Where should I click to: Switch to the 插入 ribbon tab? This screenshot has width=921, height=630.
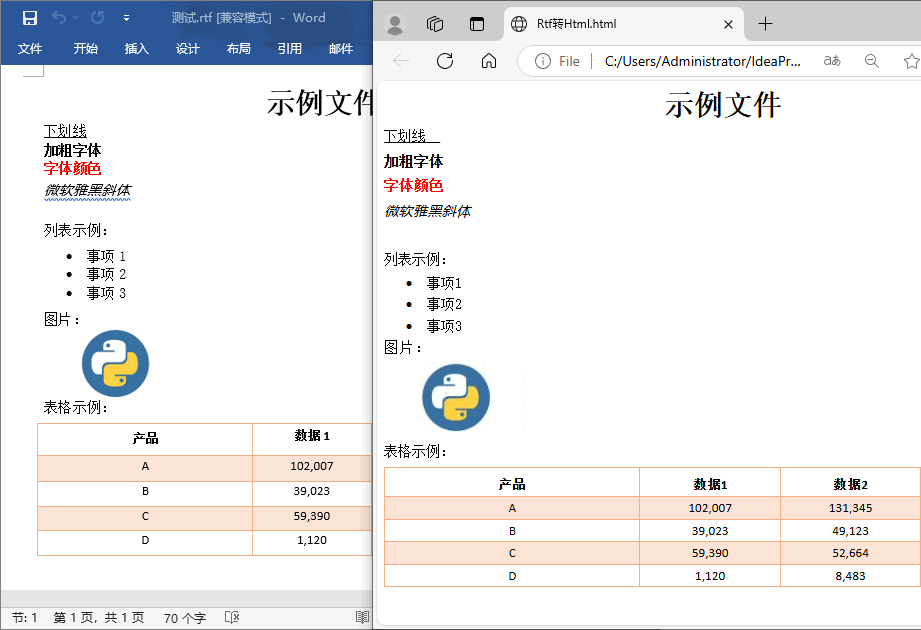pyautogui.click(x=136, y=48)
